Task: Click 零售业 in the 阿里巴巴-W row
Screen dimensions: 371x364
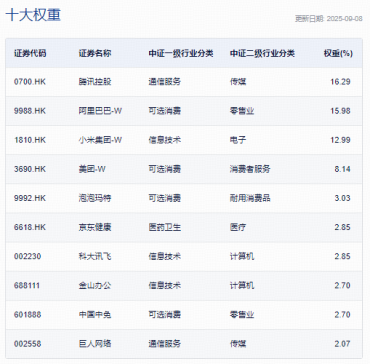Action: click(242, 111)
